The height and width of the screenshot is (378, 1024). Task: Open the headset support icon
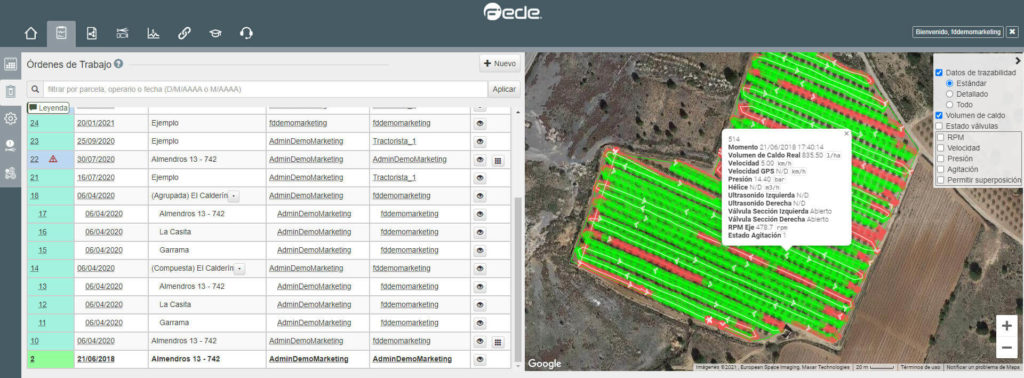point(246,33)
